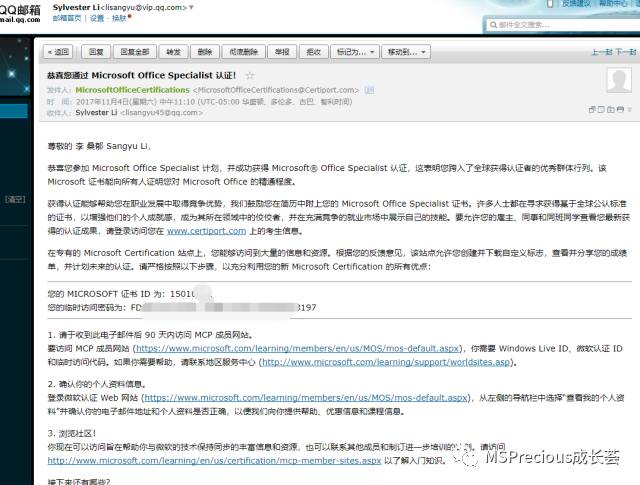Open the www.certiport.com link
640x485 pixels.
pyautogui.click(x=207, y=231)
